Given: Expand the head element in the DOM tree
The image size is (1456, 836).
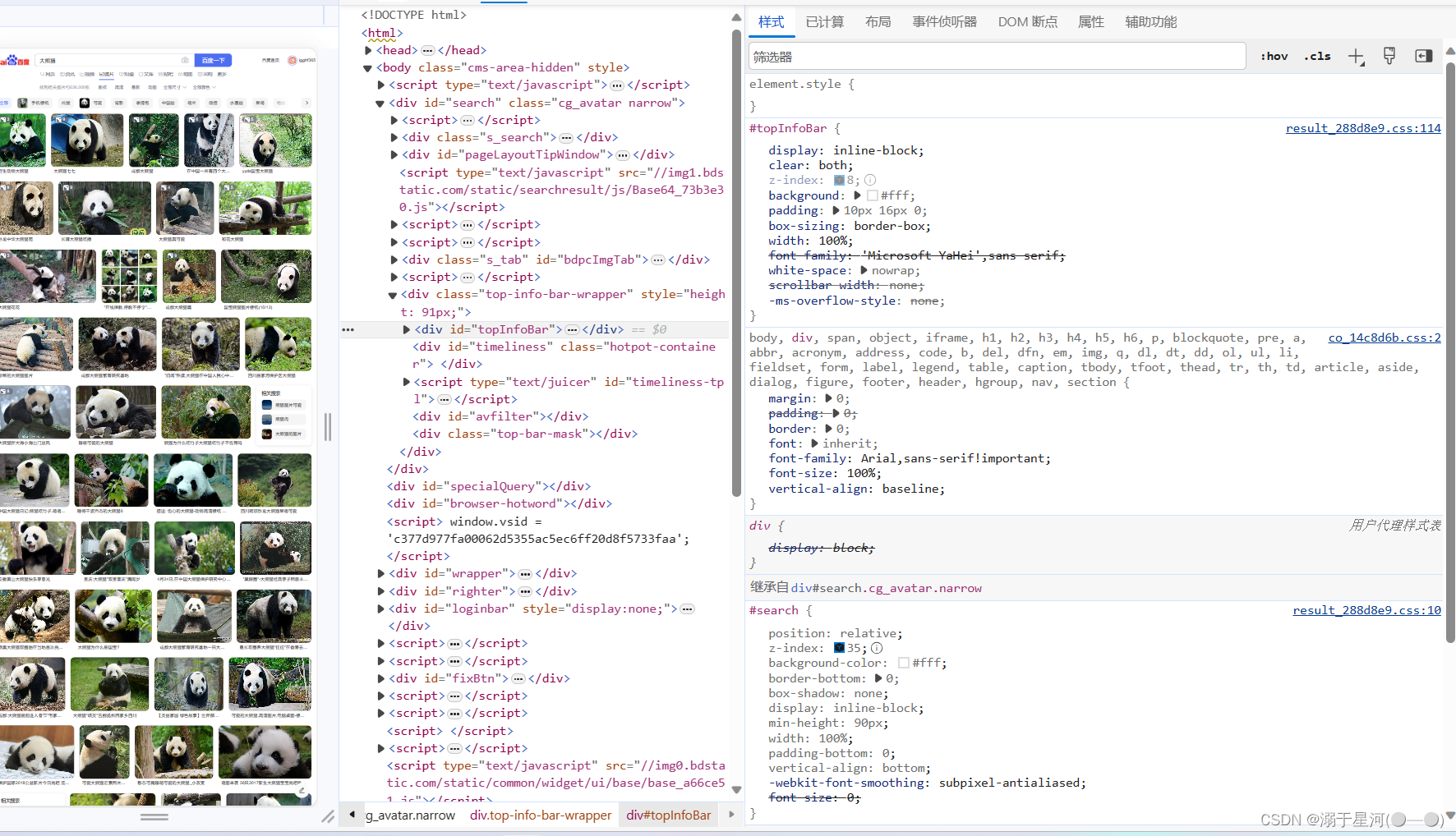Looking at the screenshot, I should coord(368,50).
